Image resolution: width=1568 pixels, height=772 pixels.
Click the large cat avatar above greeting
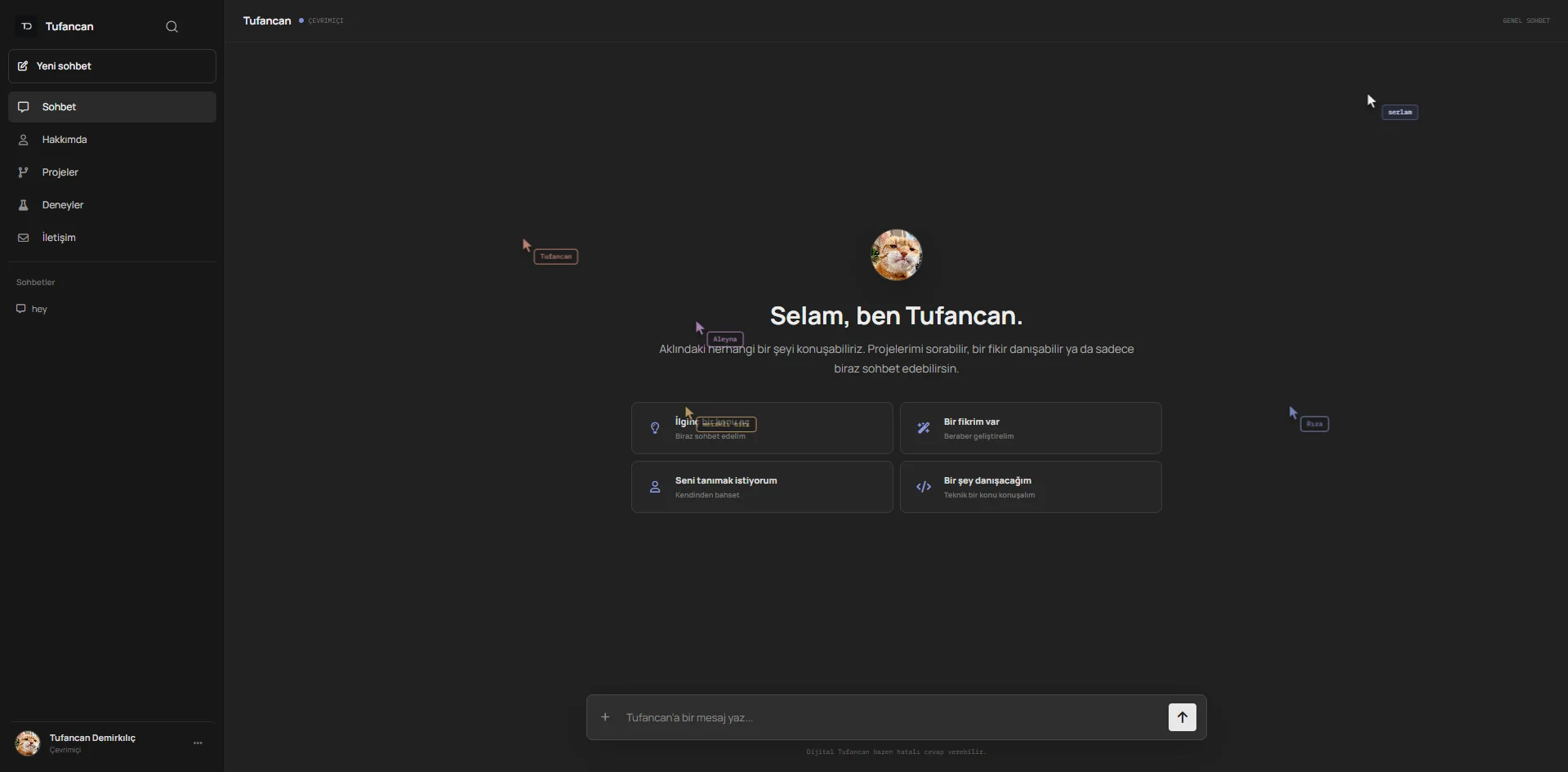point(897,255)
